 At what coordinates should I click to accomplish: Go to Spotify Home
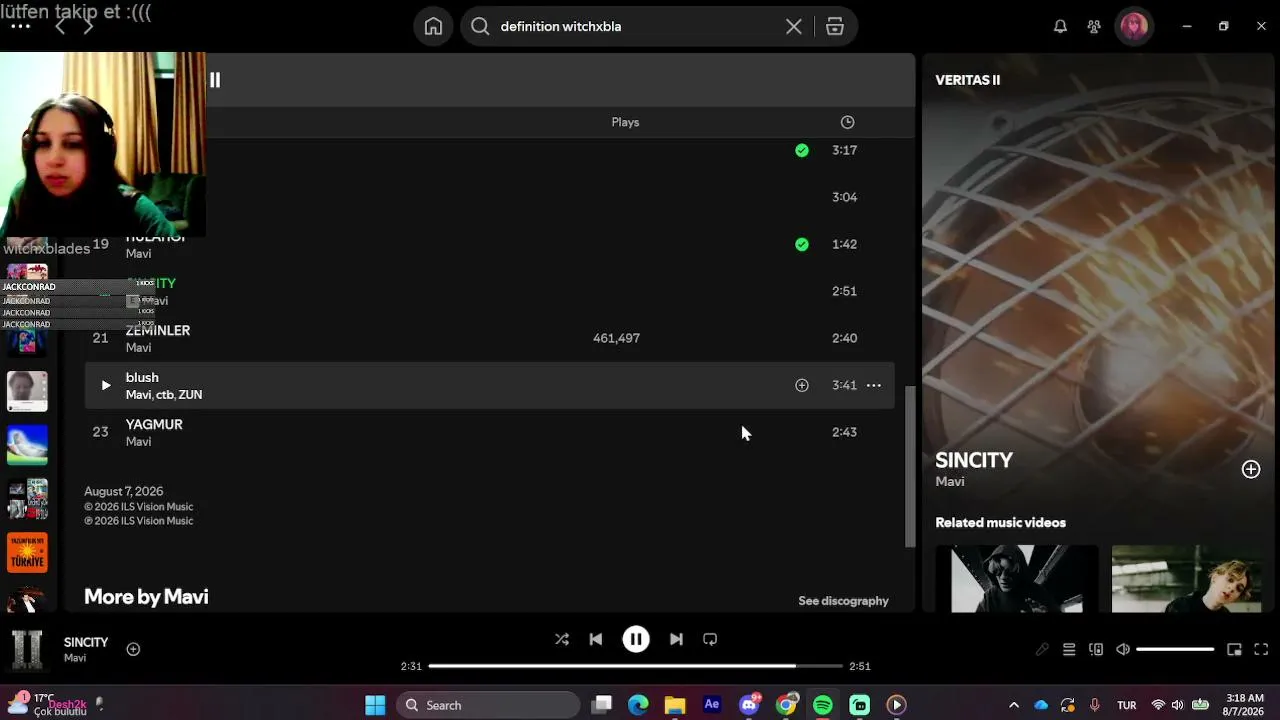433,27
